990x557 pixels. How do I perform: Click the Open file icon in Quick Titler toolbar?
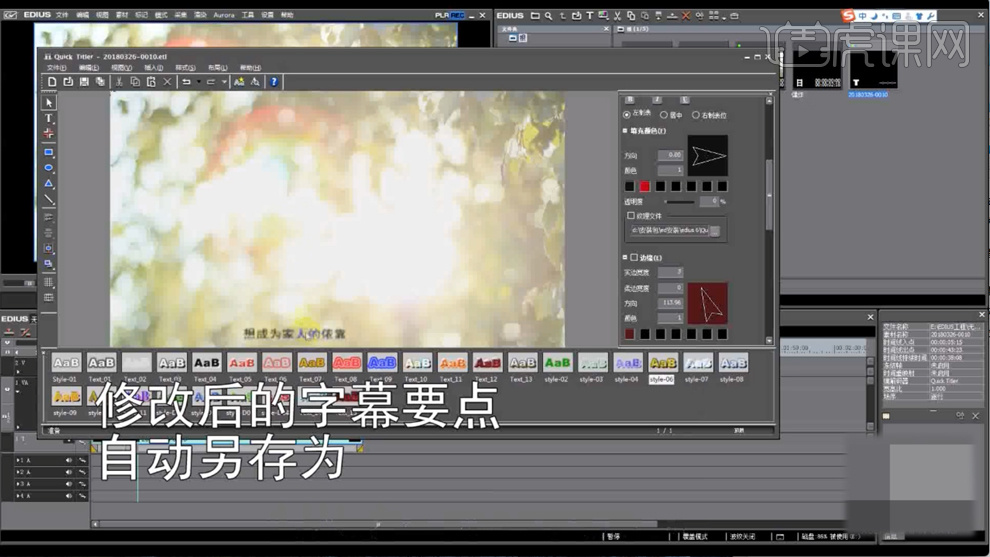pyautogui.click(x=68, y=81)
